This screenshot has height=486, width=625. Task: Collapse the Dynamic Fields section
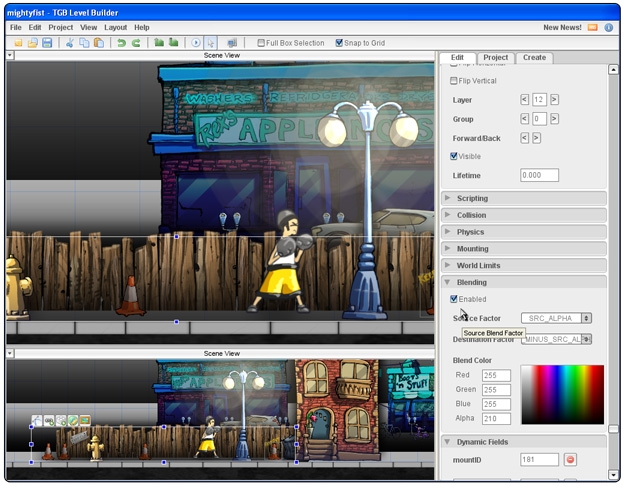pyautogui.click(x=524, y=442)
